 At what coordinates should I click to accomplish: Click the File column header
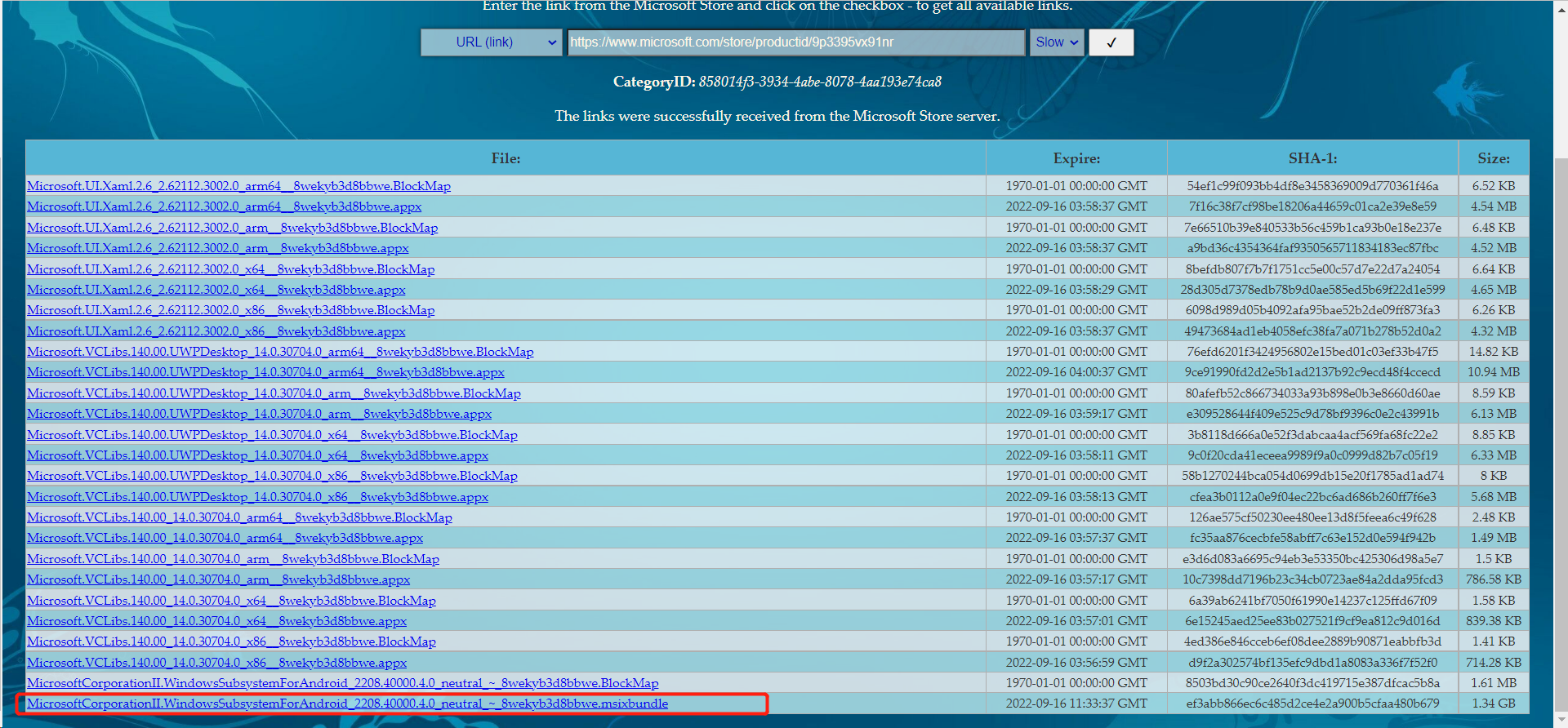tap(506, 158)
